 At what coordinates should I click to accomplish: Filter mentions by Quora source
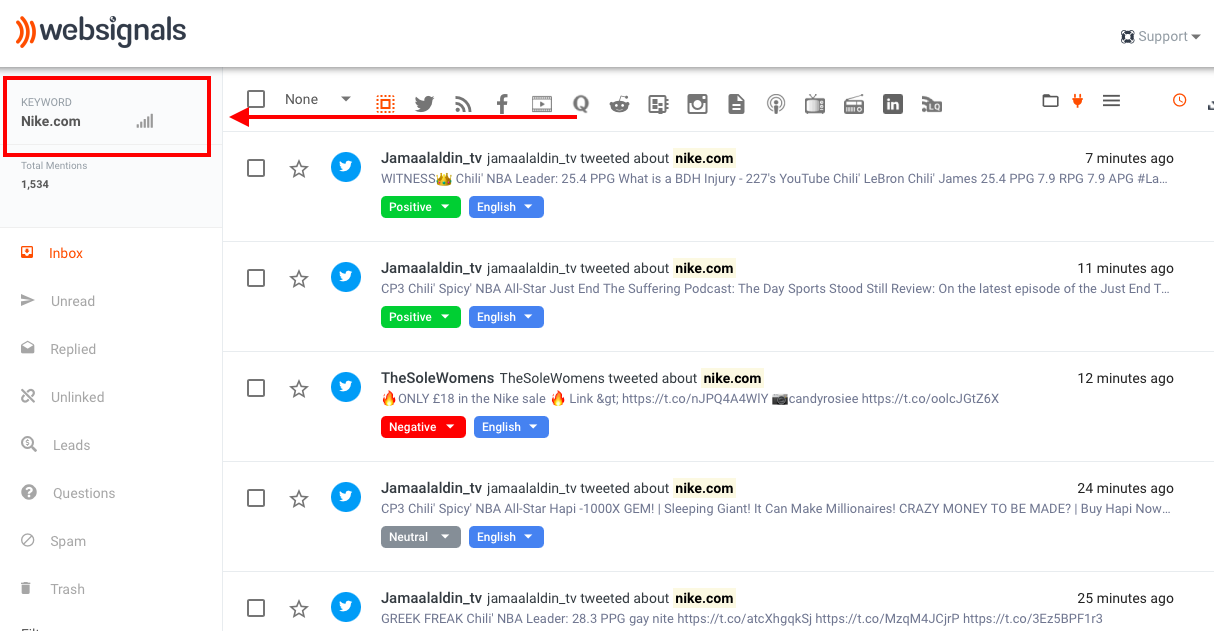point(580,104)
